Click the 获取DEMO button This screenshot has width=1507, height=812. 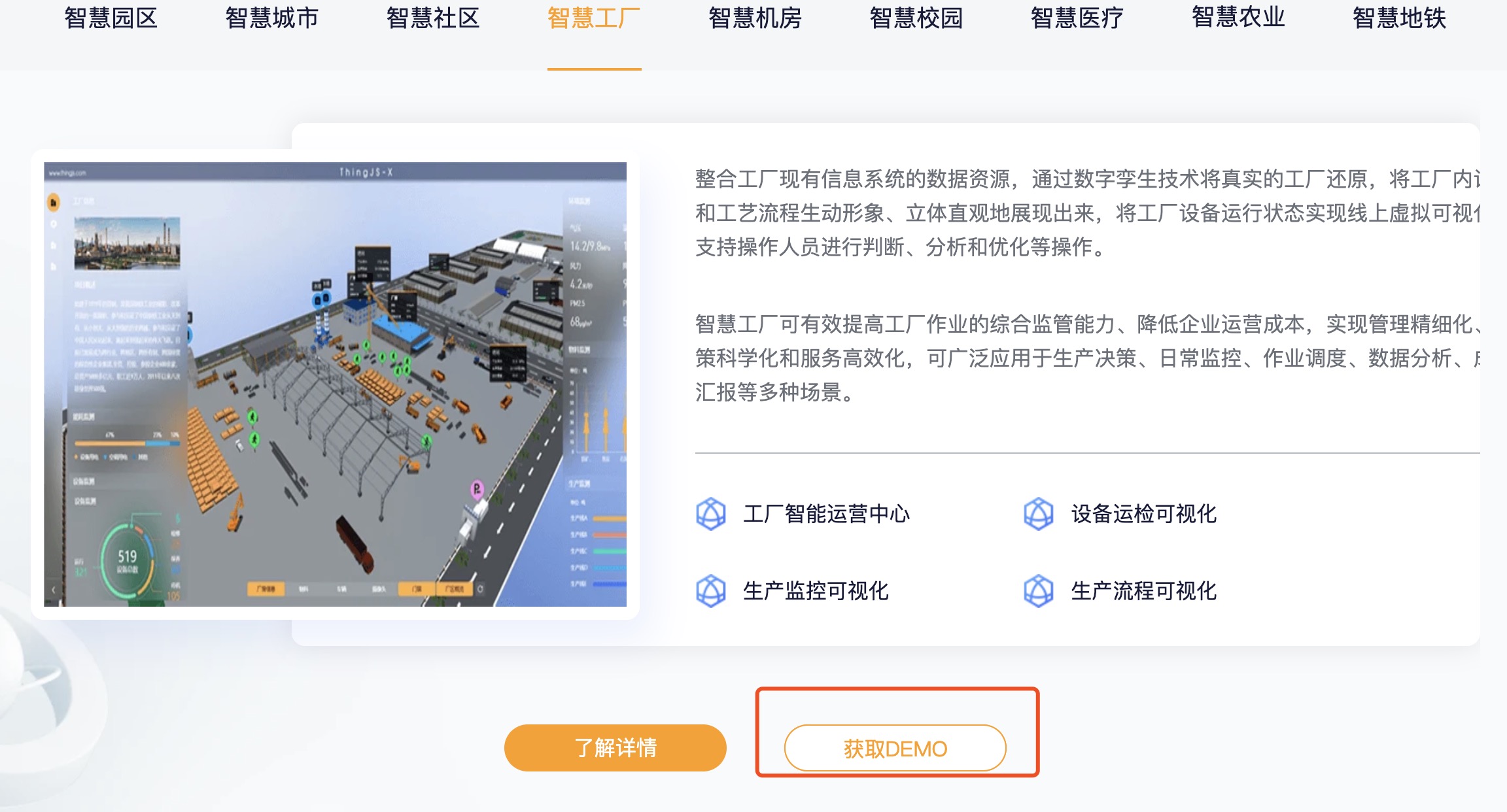pyautogui.click(x=895, y=748)
